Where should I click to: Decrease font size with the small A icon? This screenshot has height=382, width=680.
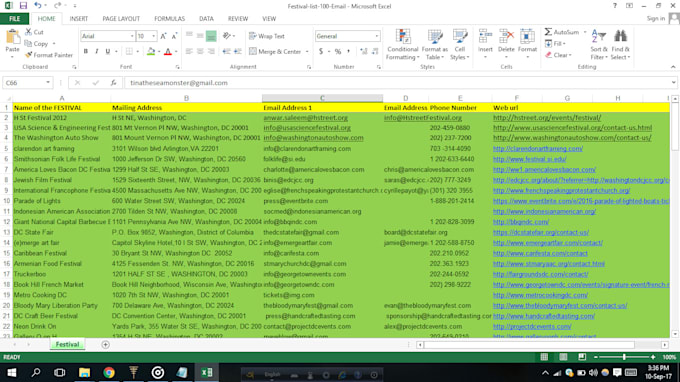coord(174,36)
